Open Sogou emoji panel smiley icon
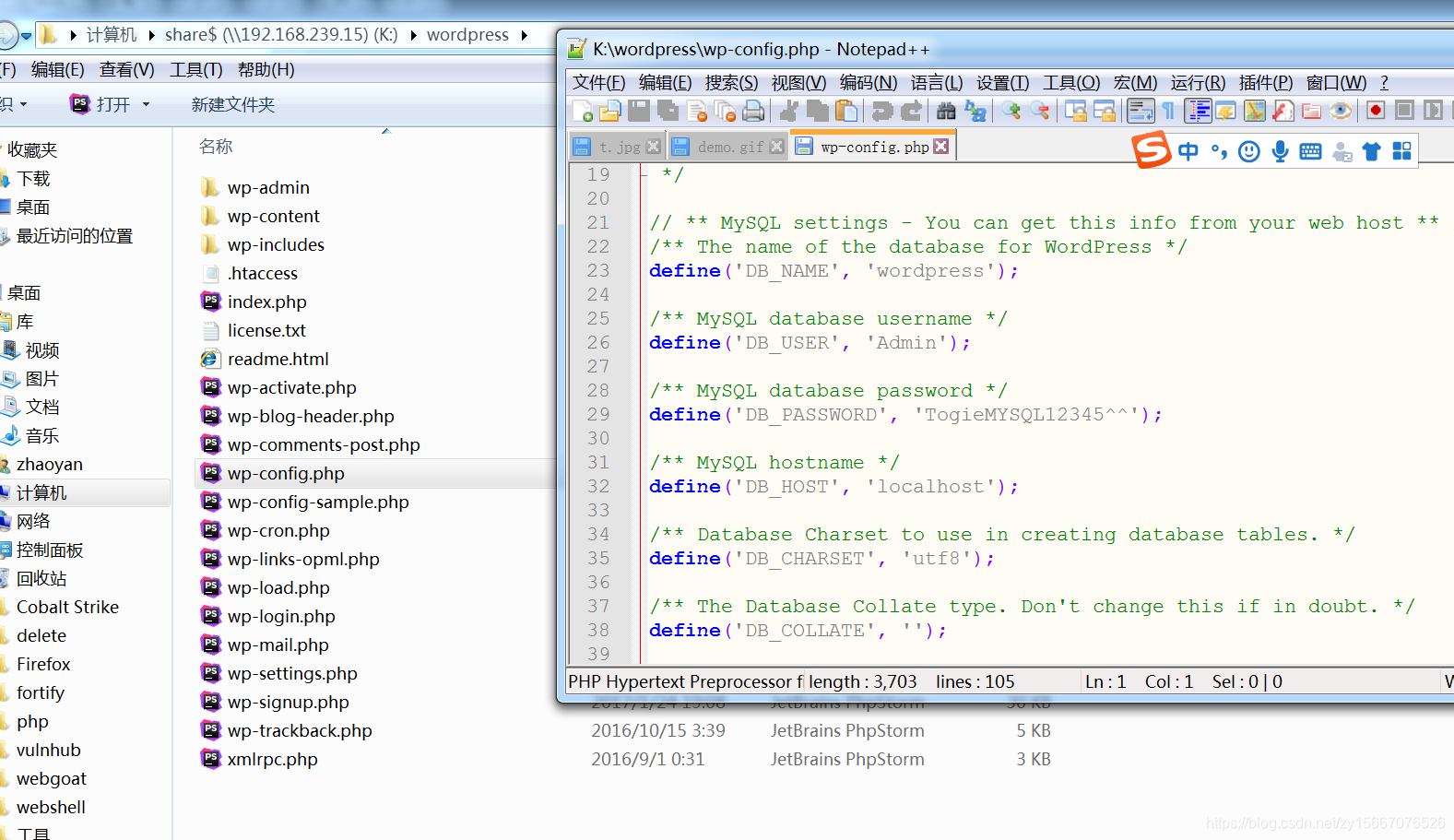1454x840 pixels. point(1248,151)
